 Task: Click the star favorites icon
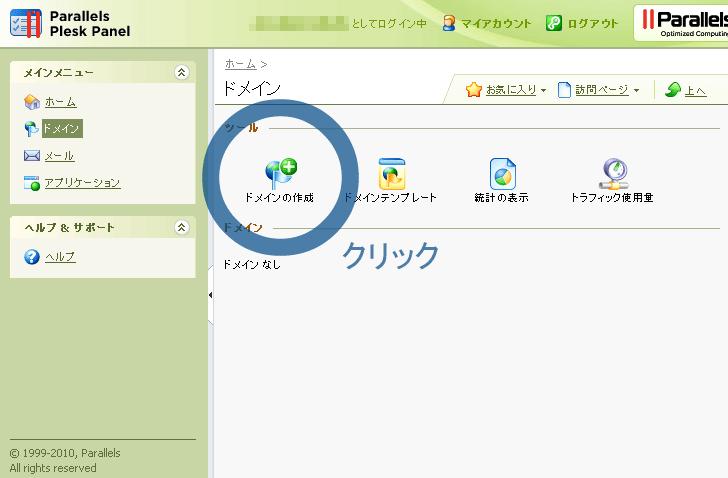pyautogui.click(x=474, y=90)
